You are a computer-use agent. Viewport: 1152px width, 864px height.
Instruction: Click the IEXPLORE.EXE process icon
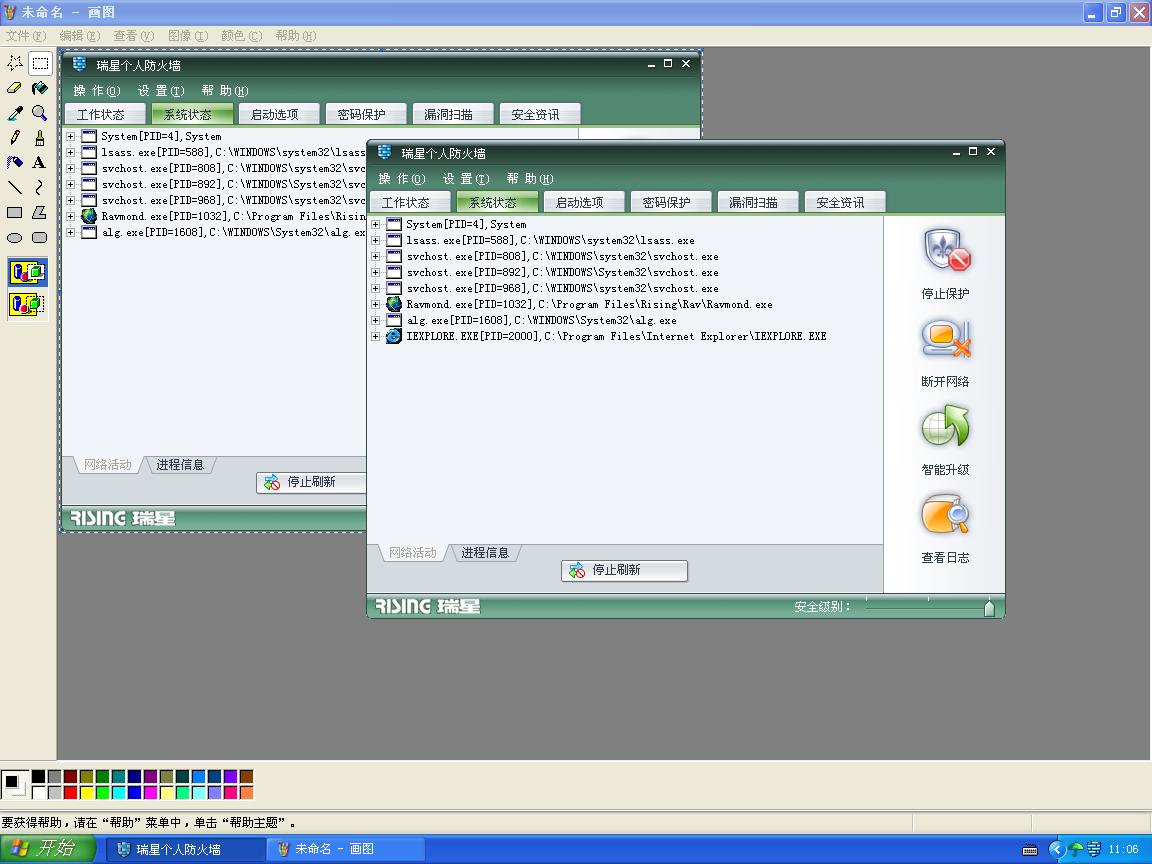[x=394, y=336]
